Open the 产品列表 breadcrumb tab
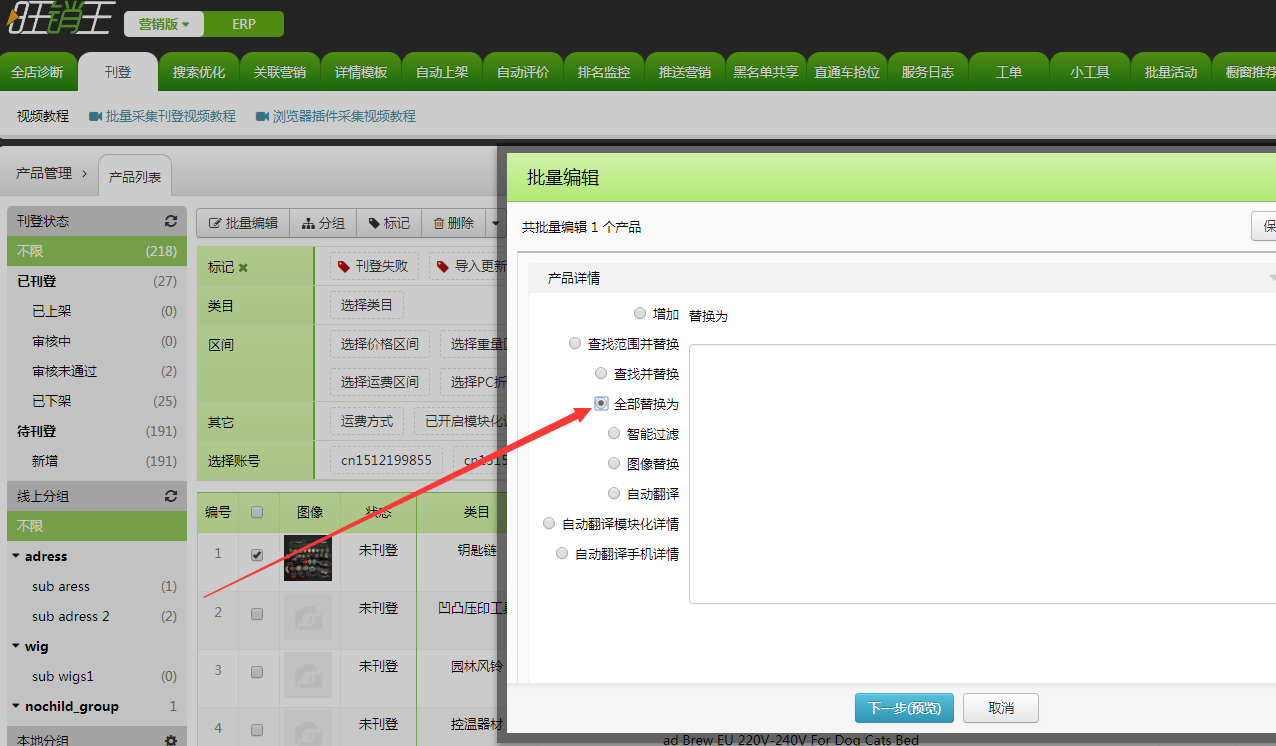Screen dimensions: 1276x746 click(135, 176)
